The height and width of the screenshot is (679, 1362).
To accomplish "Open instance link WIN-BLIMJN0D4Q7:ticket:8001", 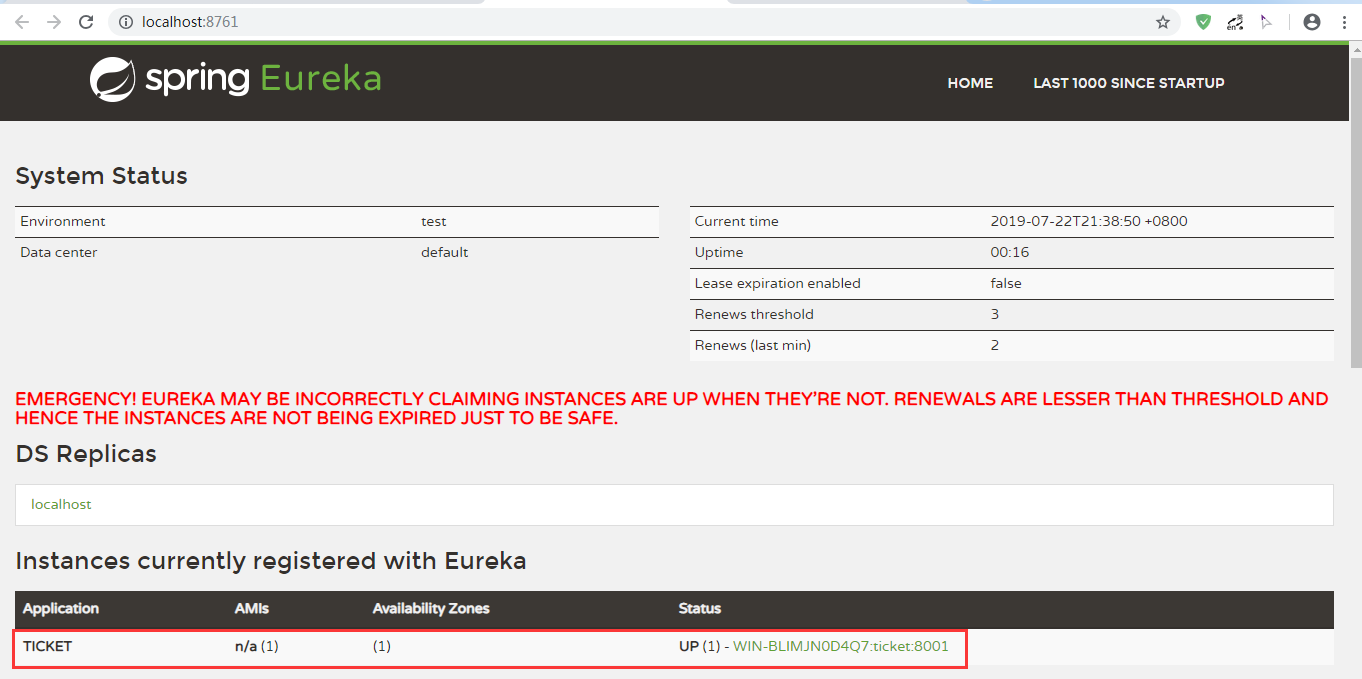I will (841, 646).
